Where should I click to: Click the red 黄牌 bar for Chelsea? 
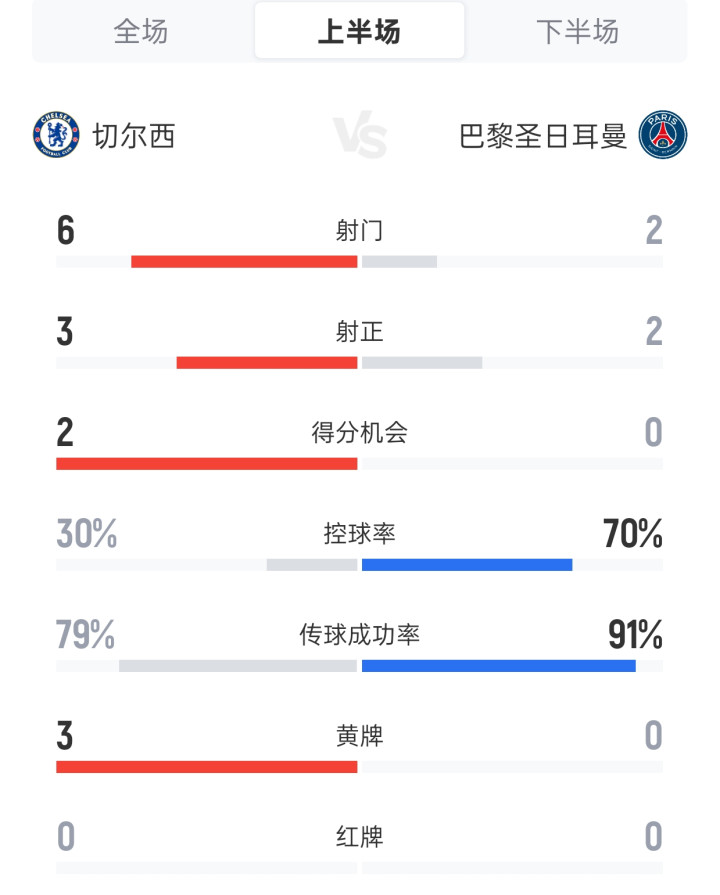click(207, 767)
